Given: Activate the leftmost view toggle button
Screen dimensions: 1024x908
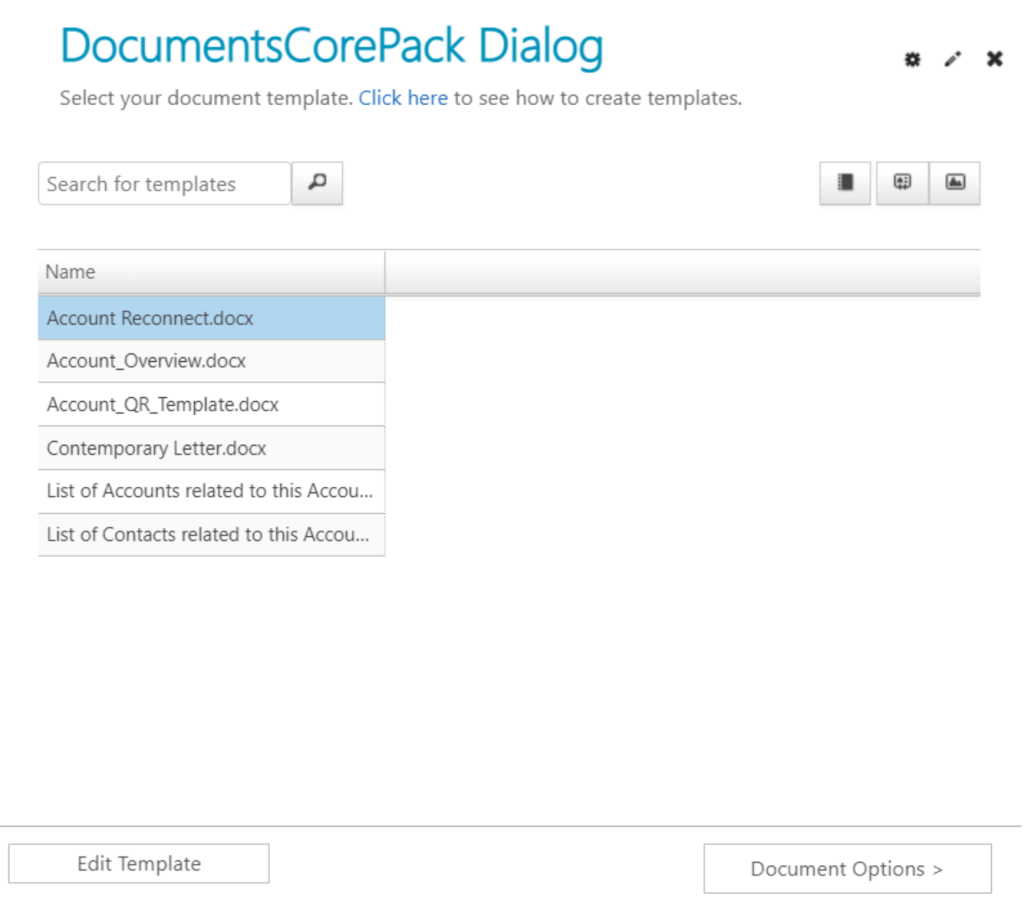Looking at the screenshot, I should 843,183.
